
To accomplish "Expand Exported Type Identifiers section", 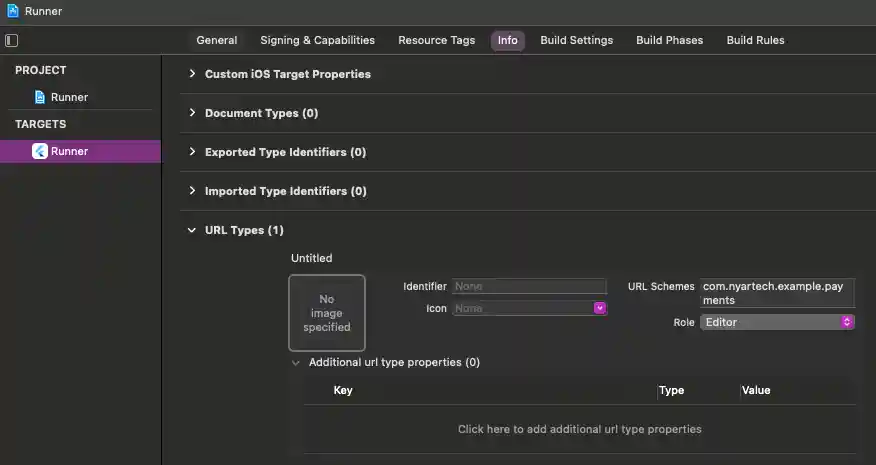I will point(193,152).
